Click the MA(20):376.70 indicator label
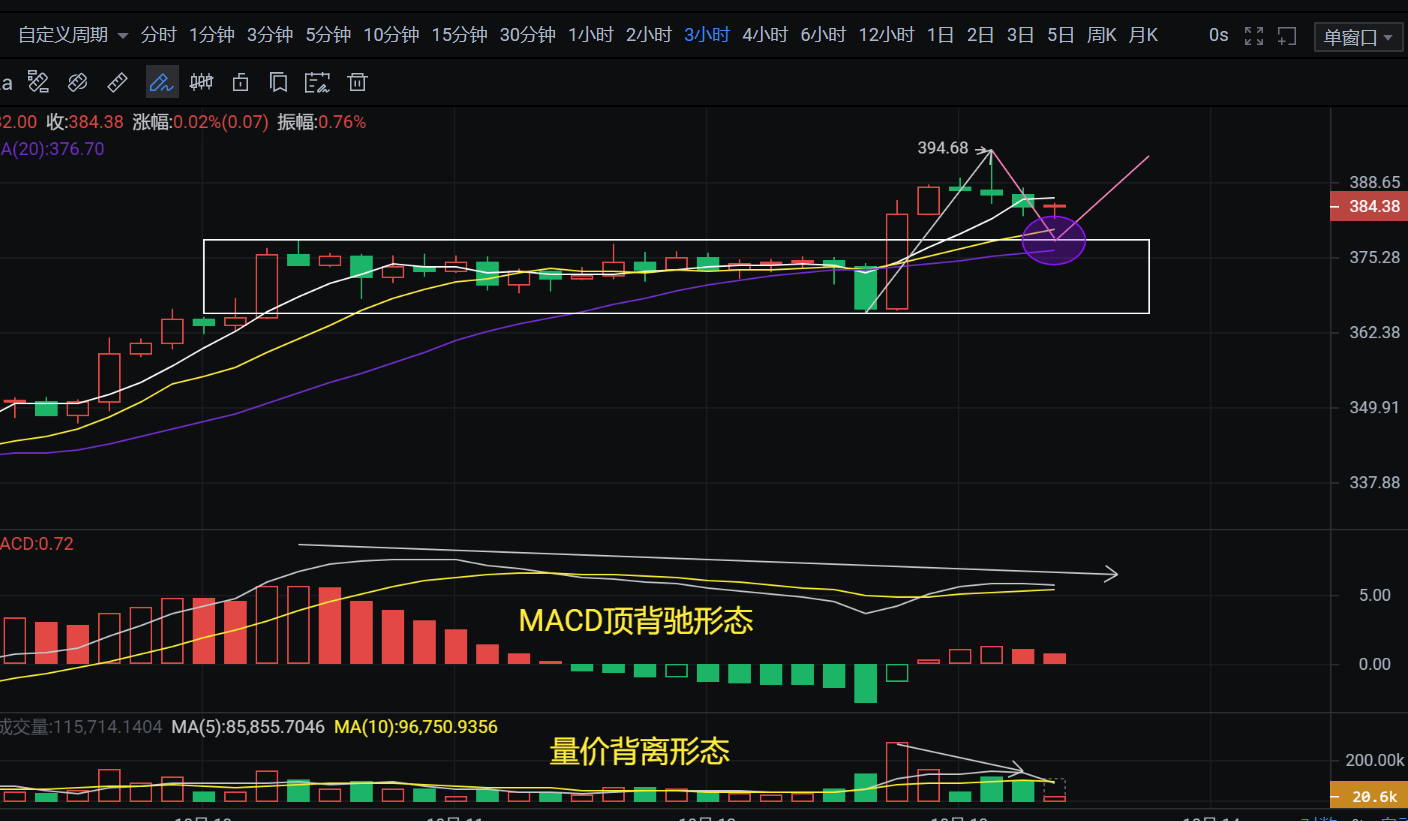Screen dimensions: 1408x821 pyautogui.click(x=52, y=149)
